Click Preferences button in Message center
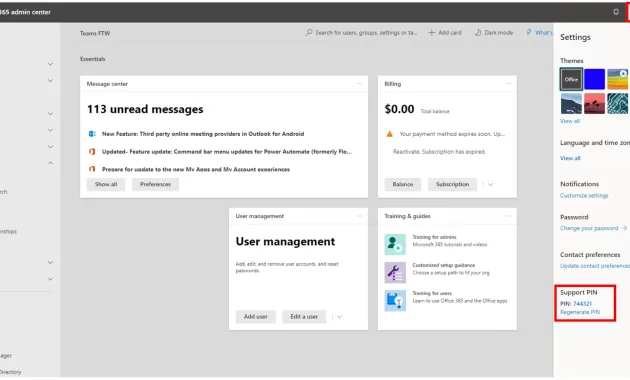The width and height of the screenshot is (630, 380). coord(155,184)
